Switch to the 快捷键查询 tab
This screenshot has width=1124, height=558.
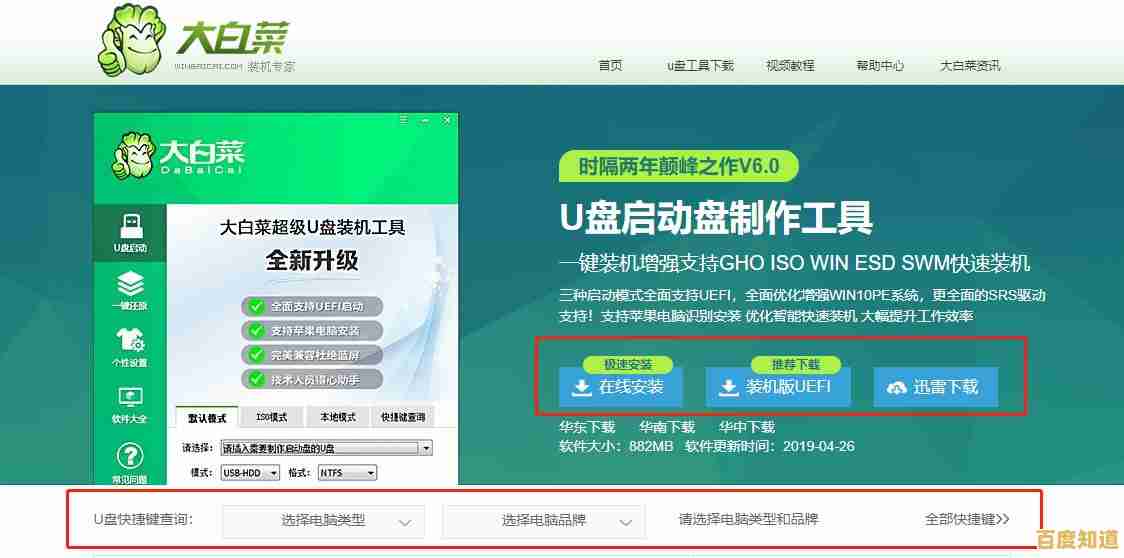403,417
